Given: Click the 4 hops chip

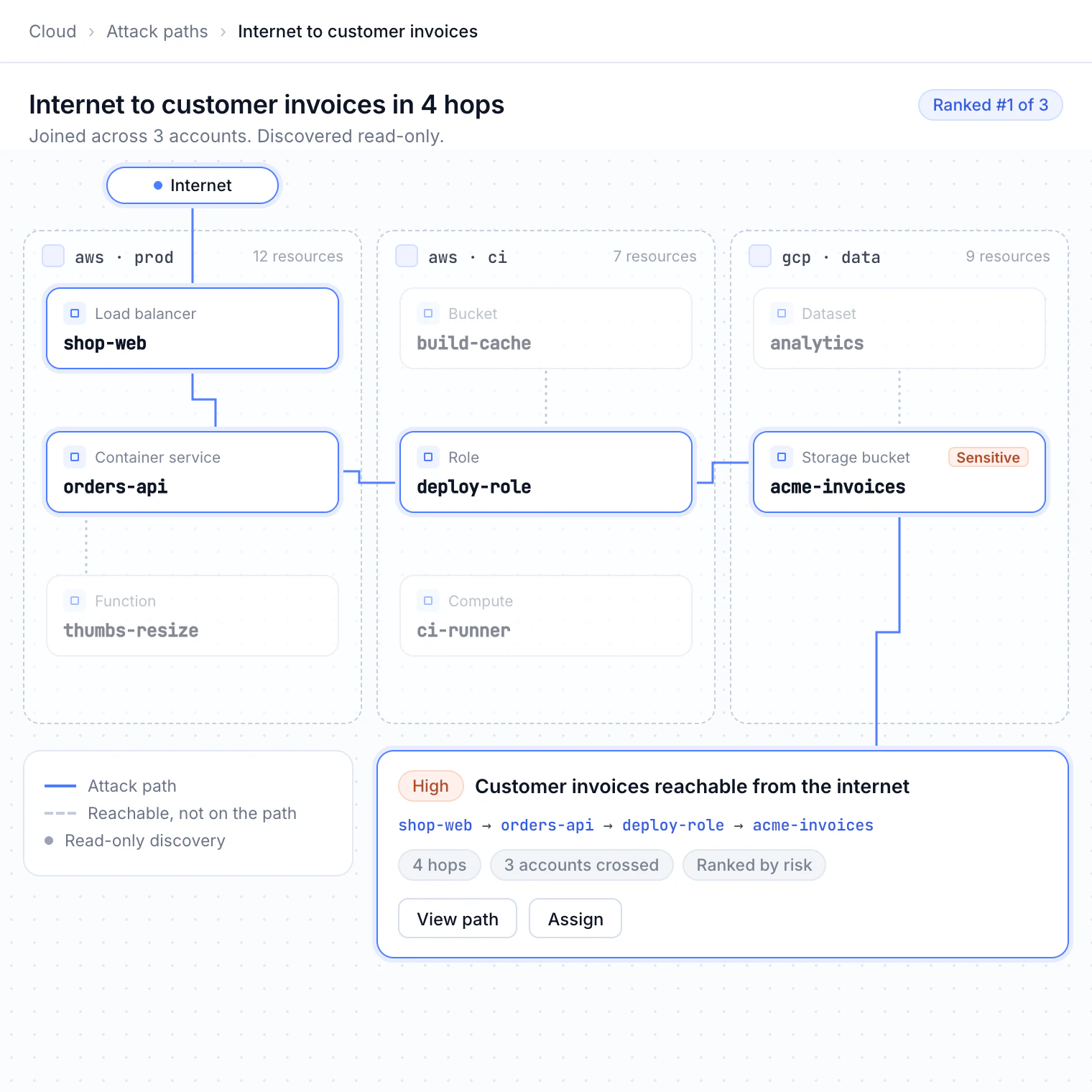Looking at the screenshot, I should click(440, 865).
